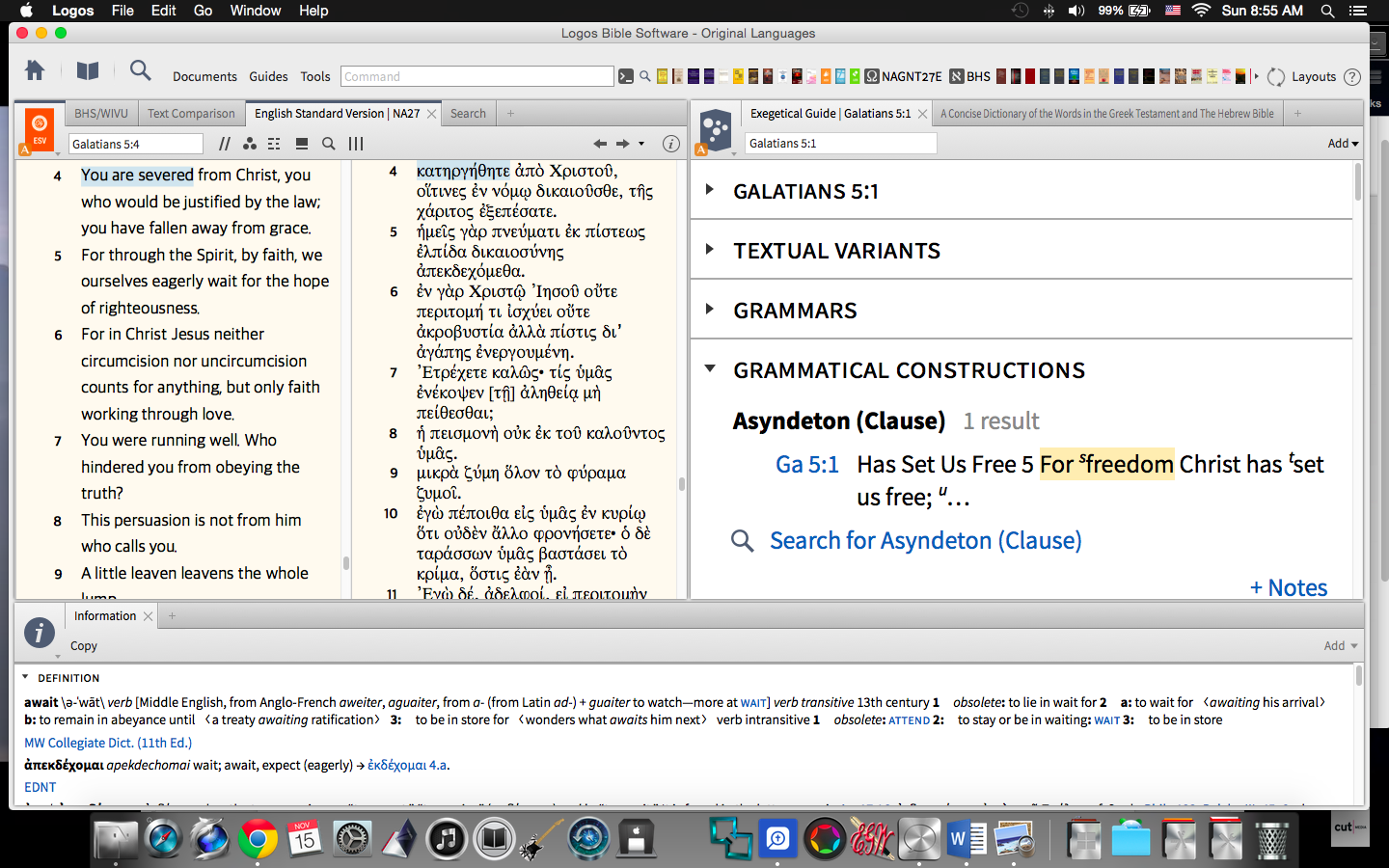Viewport: 1389px width, 868px height.
Task: Open the Trash in the dock
Action: [x=1272, y=838]
